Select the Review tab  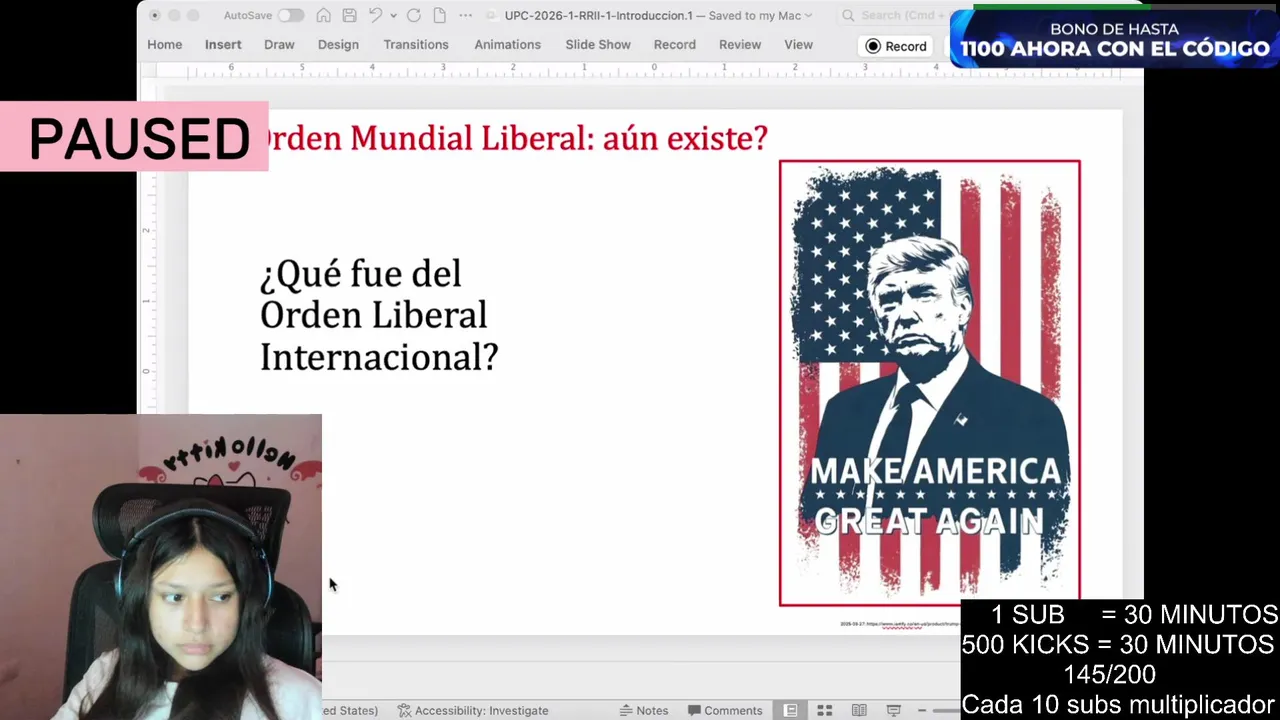[x=740, y=45]
